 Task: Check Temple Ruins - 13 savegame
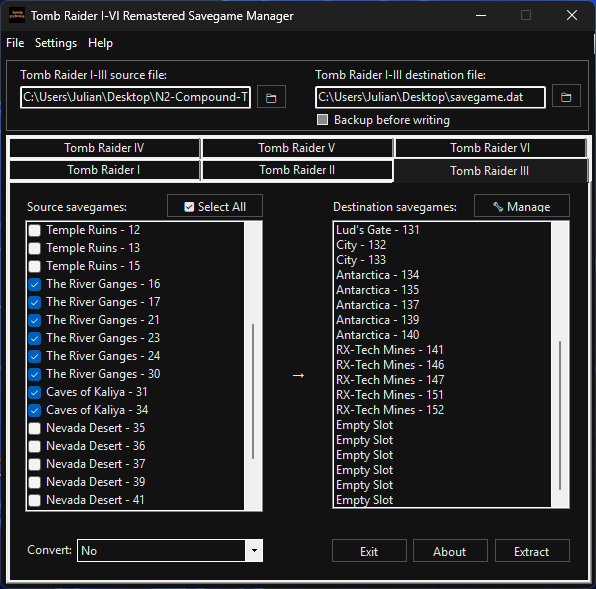click(35, 248)
